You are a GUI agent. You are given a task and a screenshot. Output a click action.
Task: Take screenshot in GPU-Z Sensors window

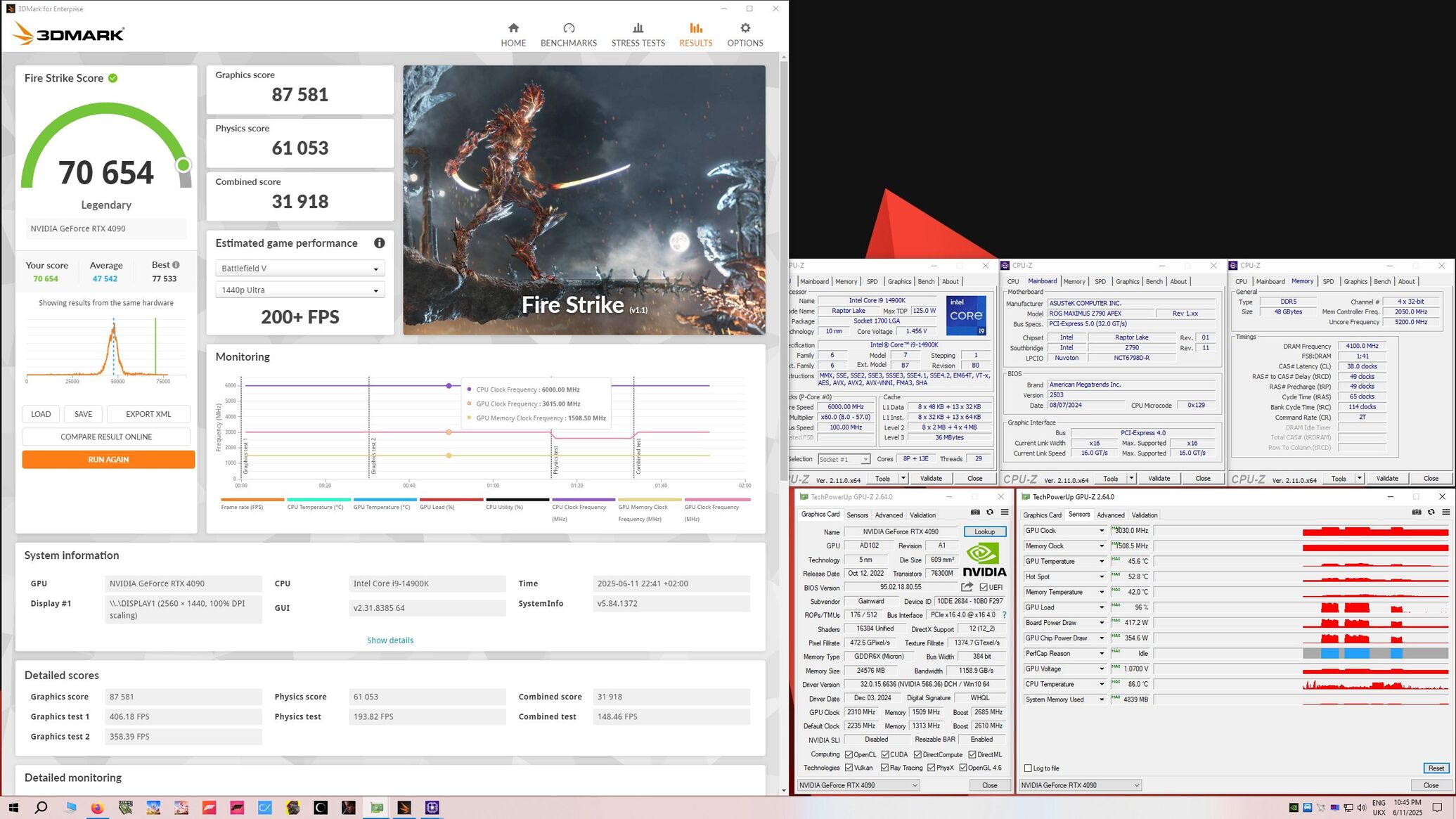1416,512
